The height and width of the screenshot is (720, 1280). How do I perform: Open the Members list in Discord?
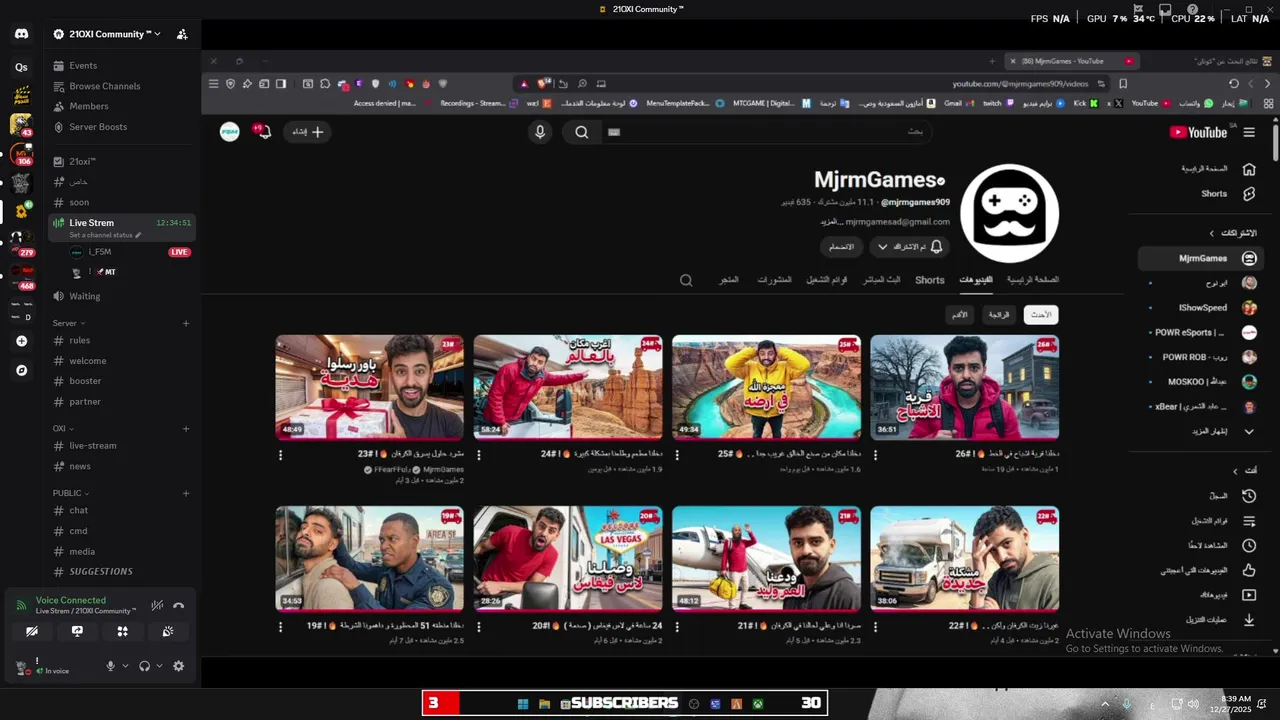122,106
